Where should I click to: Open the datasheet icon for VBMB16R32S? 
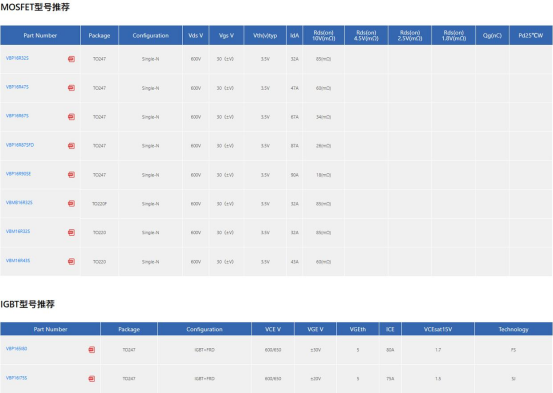coord(71,204)
